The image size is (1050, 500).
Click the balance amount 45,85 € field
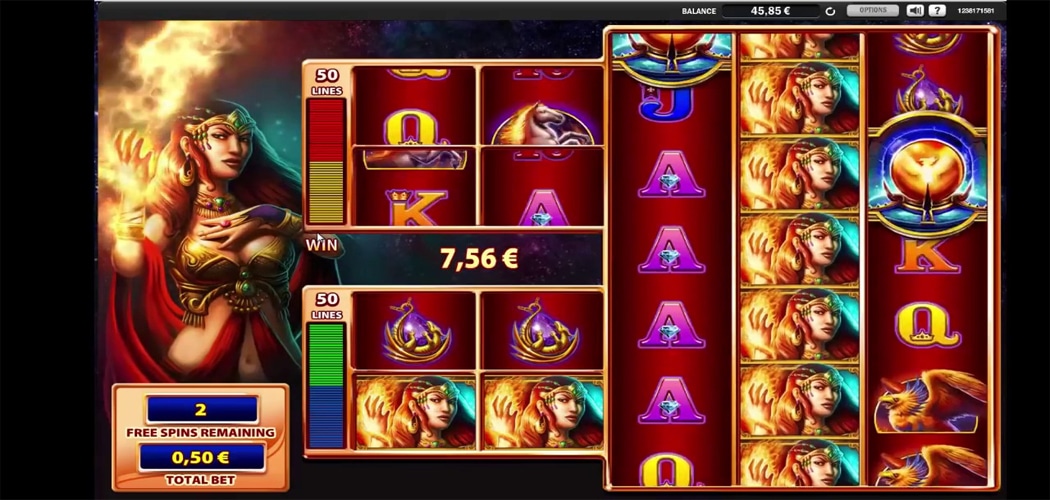pos(771,11)
